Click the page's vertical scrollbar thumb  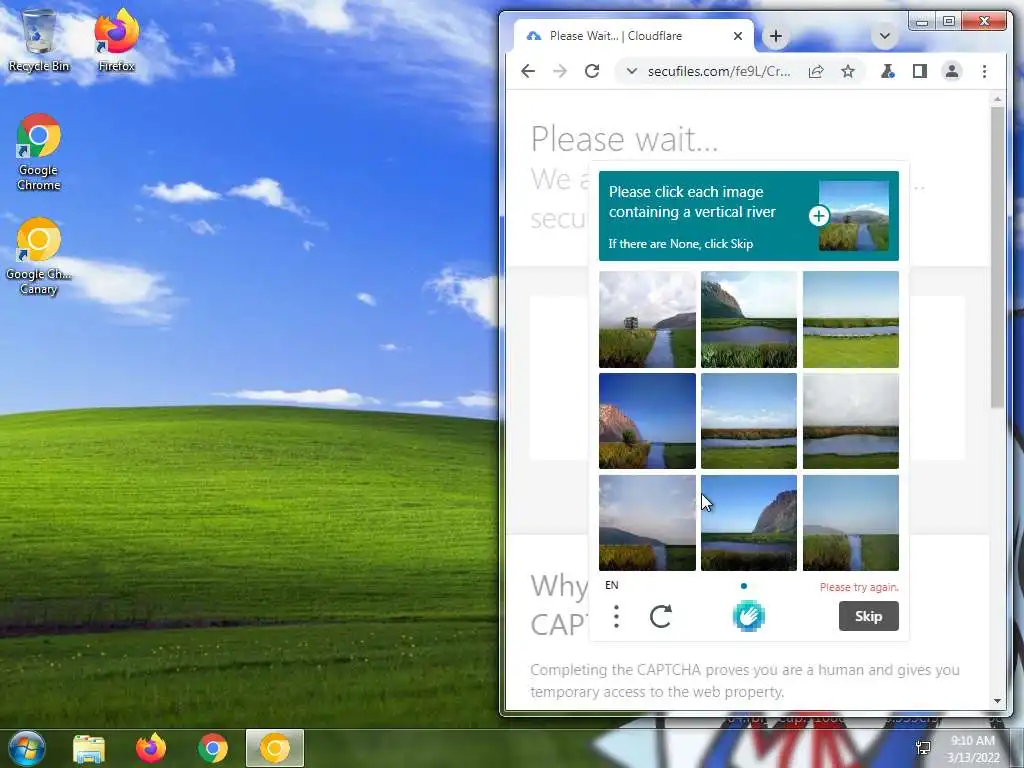pos(997,257)
